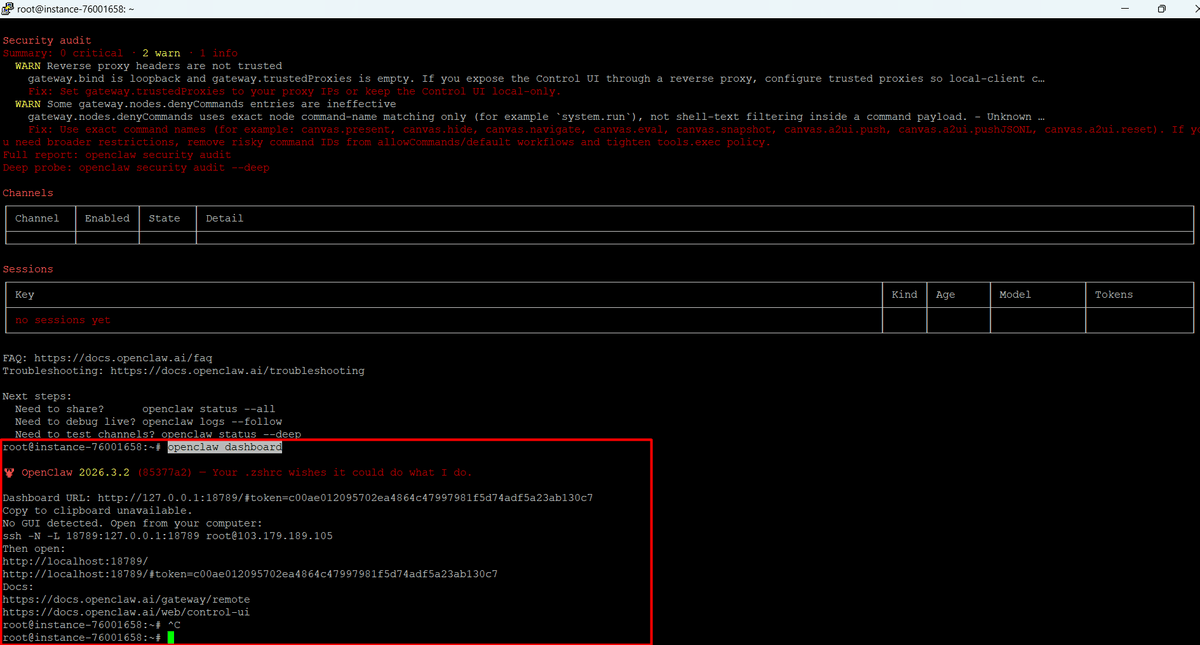Click the red OpenClaw lobster icon

click(x=9, y=472)
